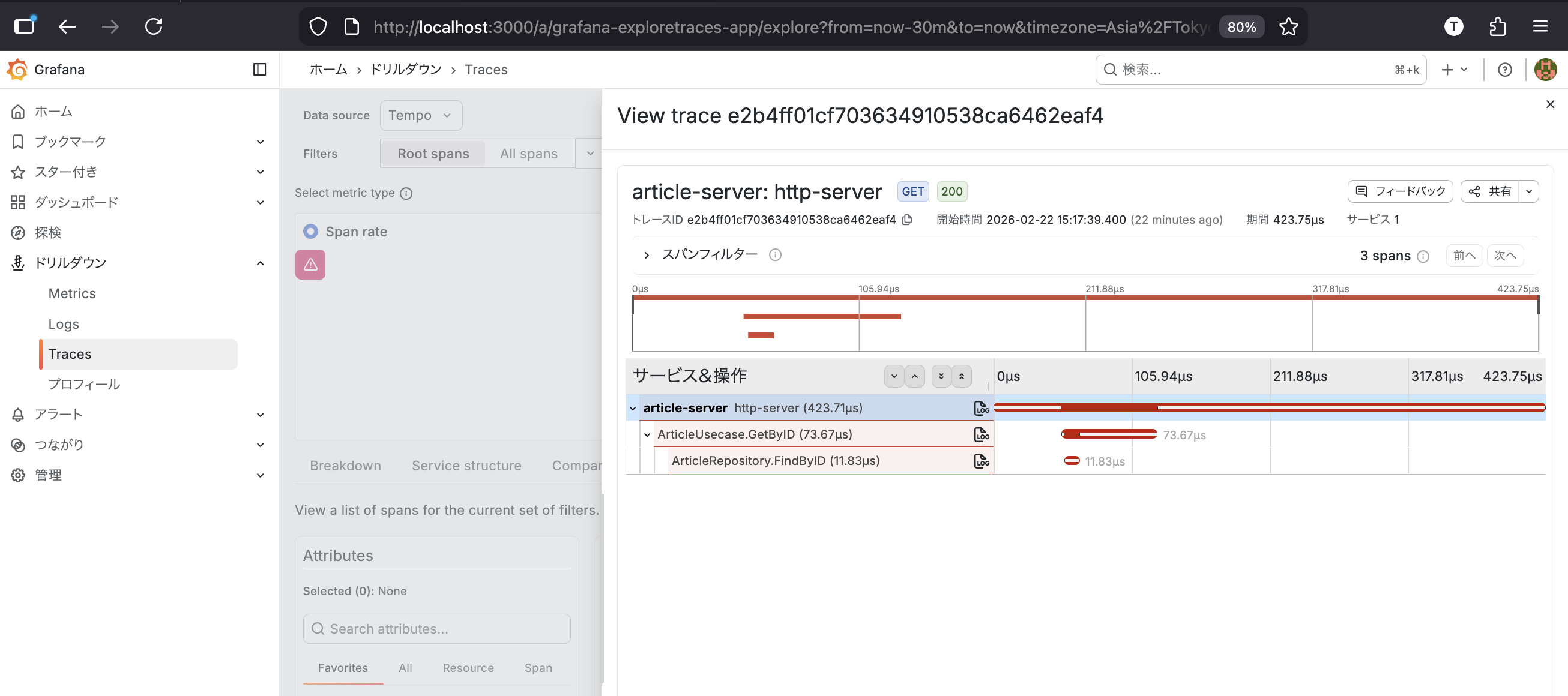Expand the スパンフィルター section
Screen dimensions: 1568x696
647,255
